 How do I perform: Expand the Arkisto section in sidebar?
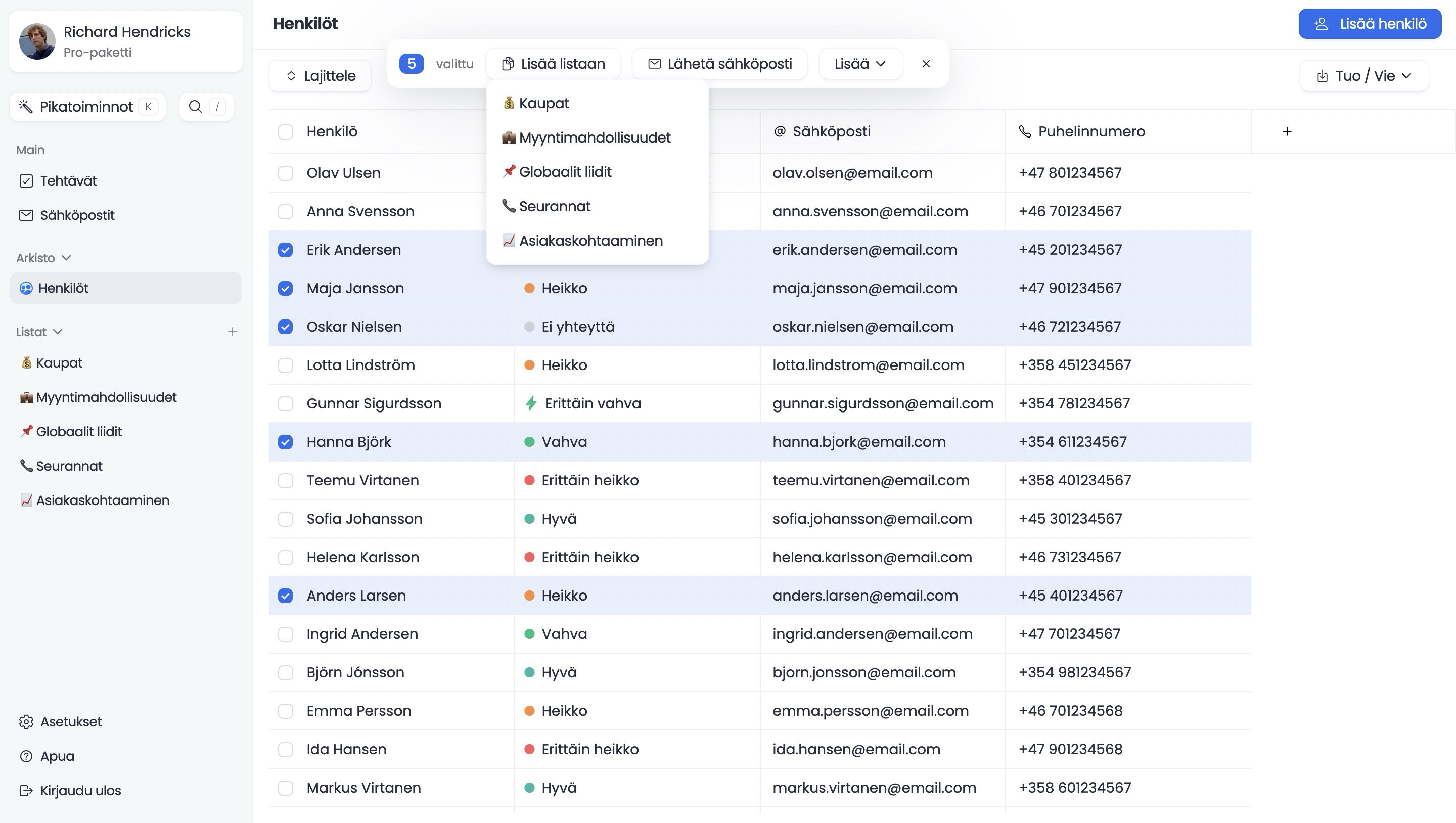67,258
